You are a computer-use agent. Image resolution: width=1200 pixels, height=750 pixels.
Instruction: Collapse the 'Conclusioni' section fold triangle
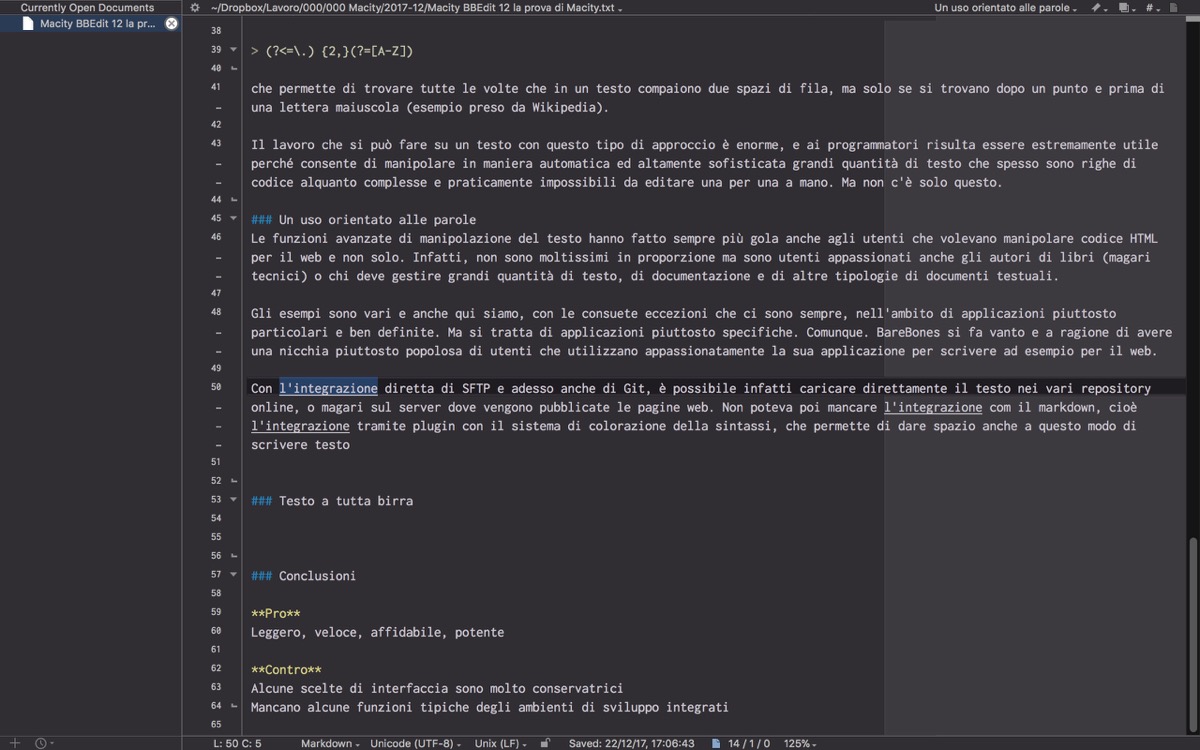click(x=234, y=575)
